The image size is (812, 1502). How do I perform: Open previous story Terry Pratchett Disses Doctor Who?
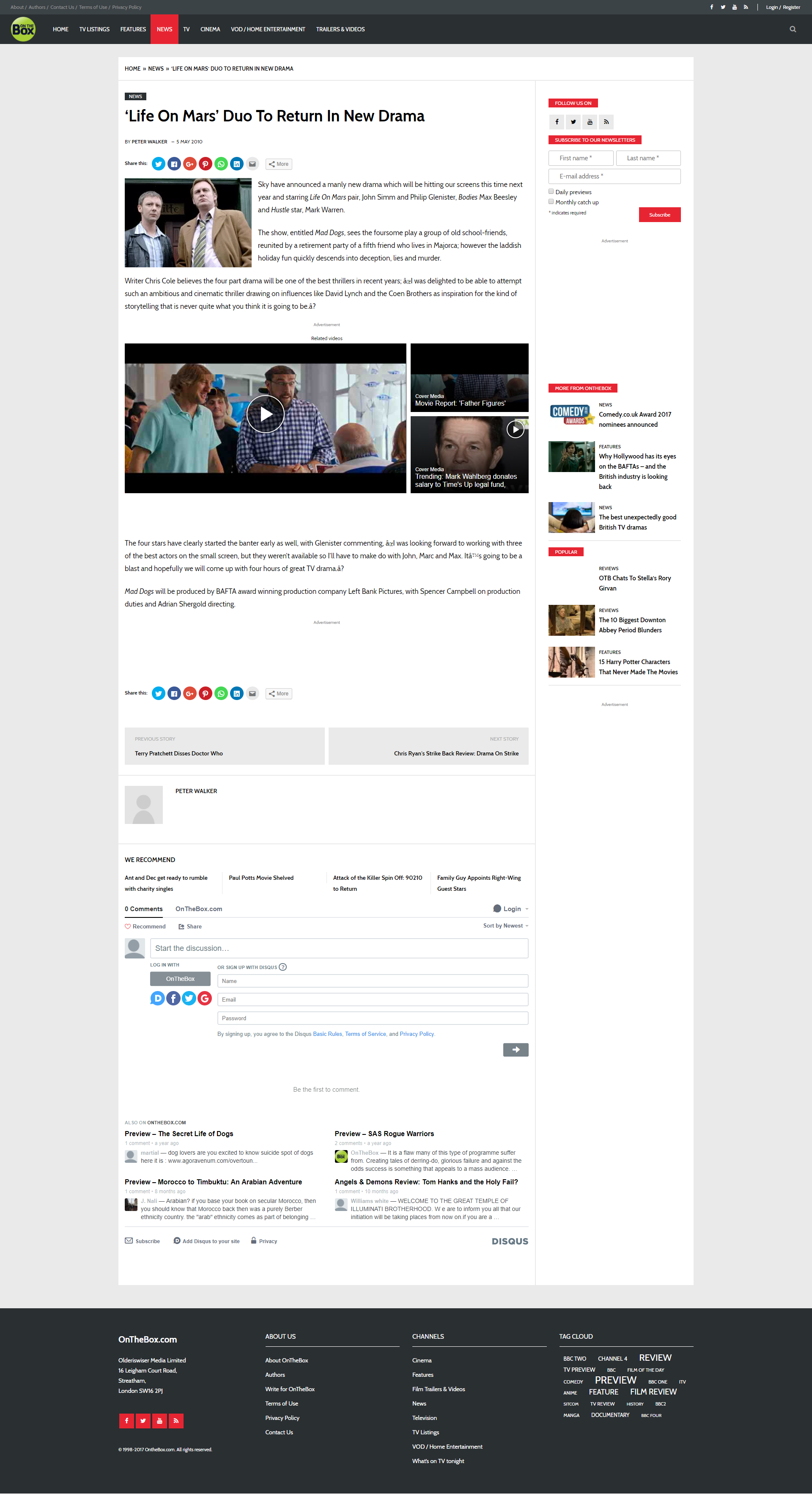[178, 753]
